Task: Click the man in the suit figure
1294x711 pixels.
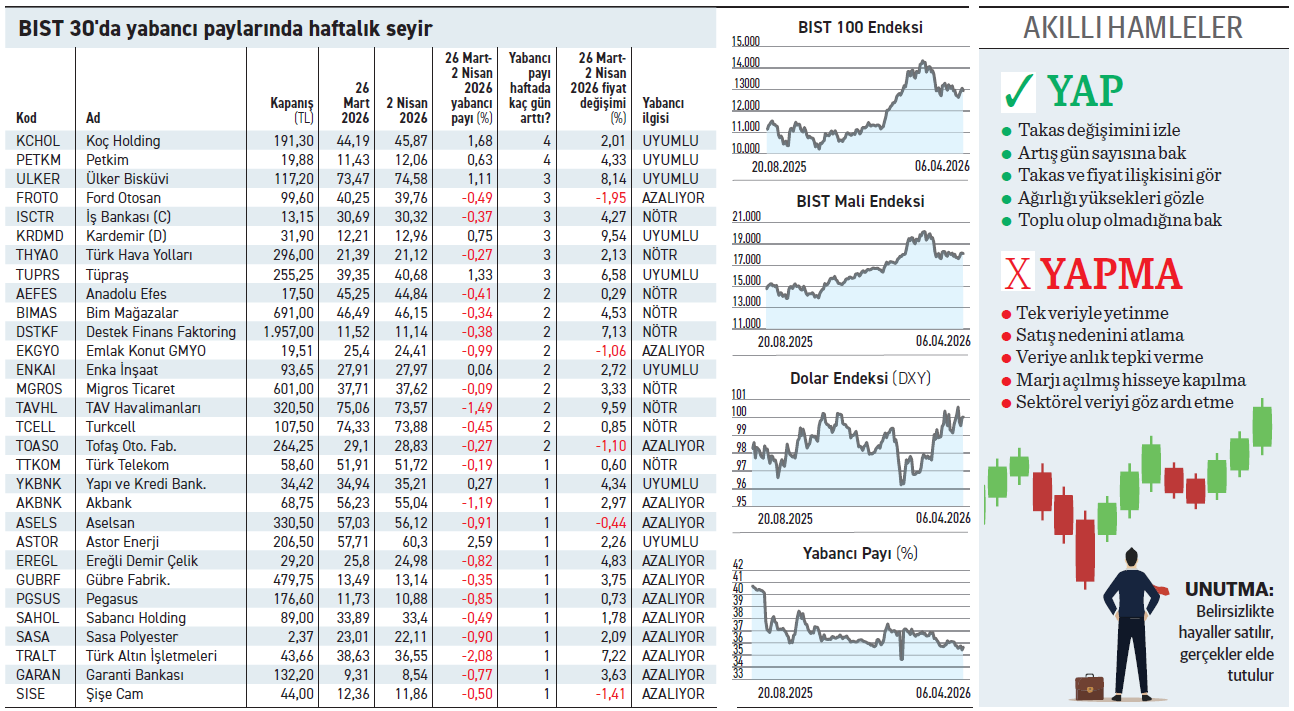Action: [1131, 620]
